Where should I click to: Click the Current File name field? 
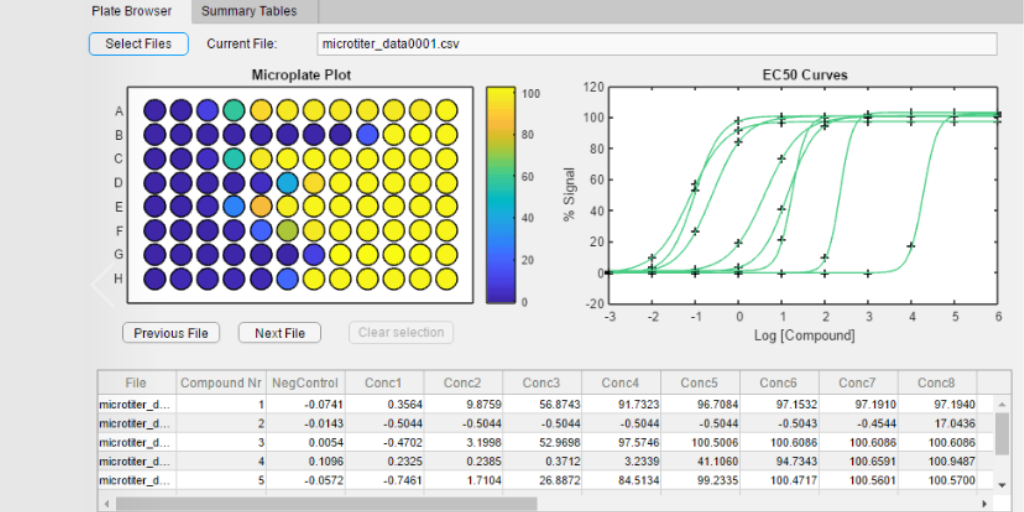[x=655, y=44]
